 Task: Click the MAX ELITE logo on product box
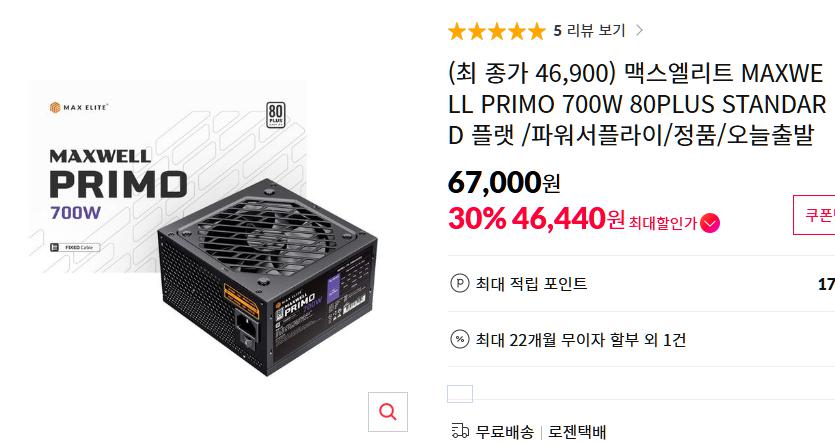79,108
